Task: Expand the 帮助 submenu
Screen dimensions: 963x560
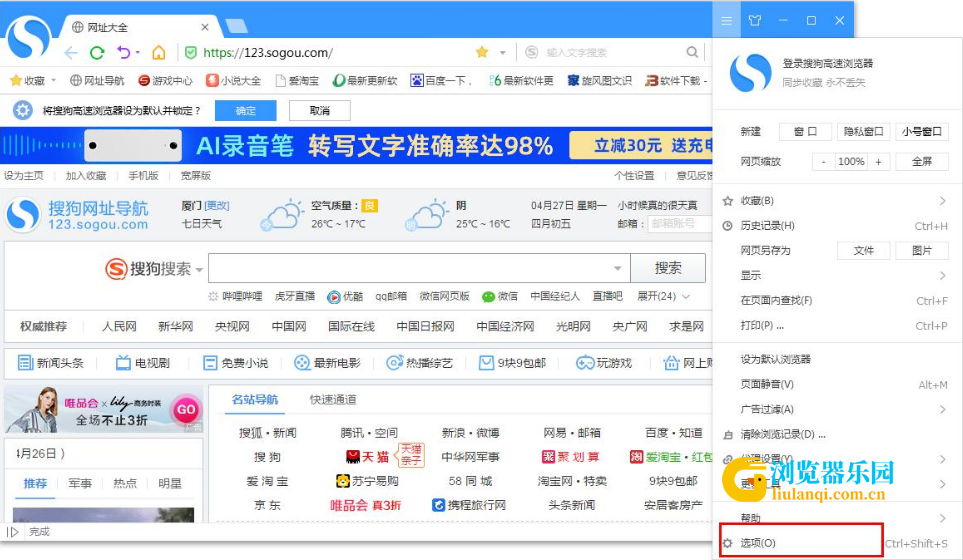Action: 942,519
